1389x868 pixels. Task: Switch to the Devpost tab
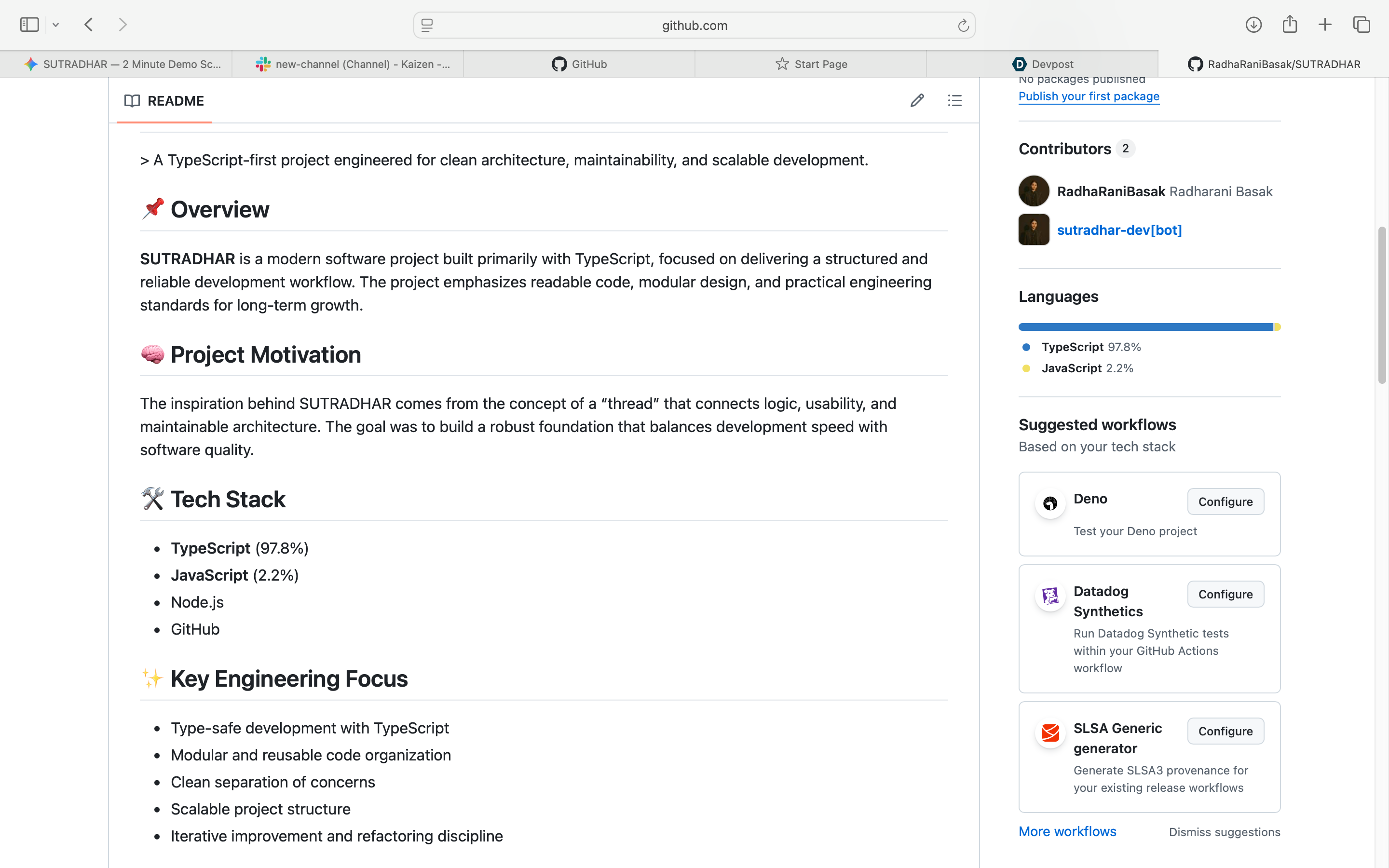pos(1042,64)
